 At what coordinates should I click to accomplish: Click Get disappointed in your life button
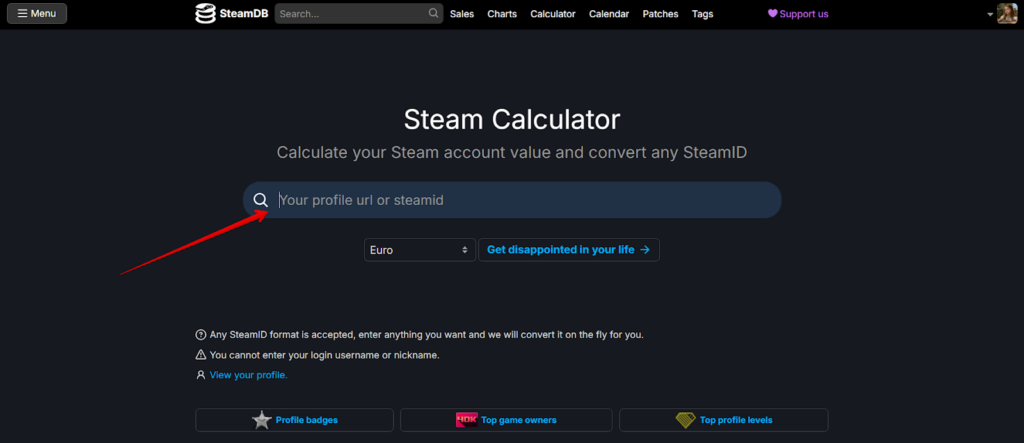pos(569,250)
